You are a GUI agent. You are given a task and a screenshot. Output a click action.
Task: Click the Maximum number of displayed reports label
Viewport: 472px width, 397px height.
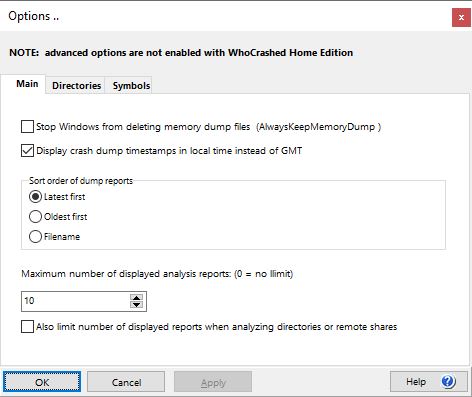[x=157, y=274]
